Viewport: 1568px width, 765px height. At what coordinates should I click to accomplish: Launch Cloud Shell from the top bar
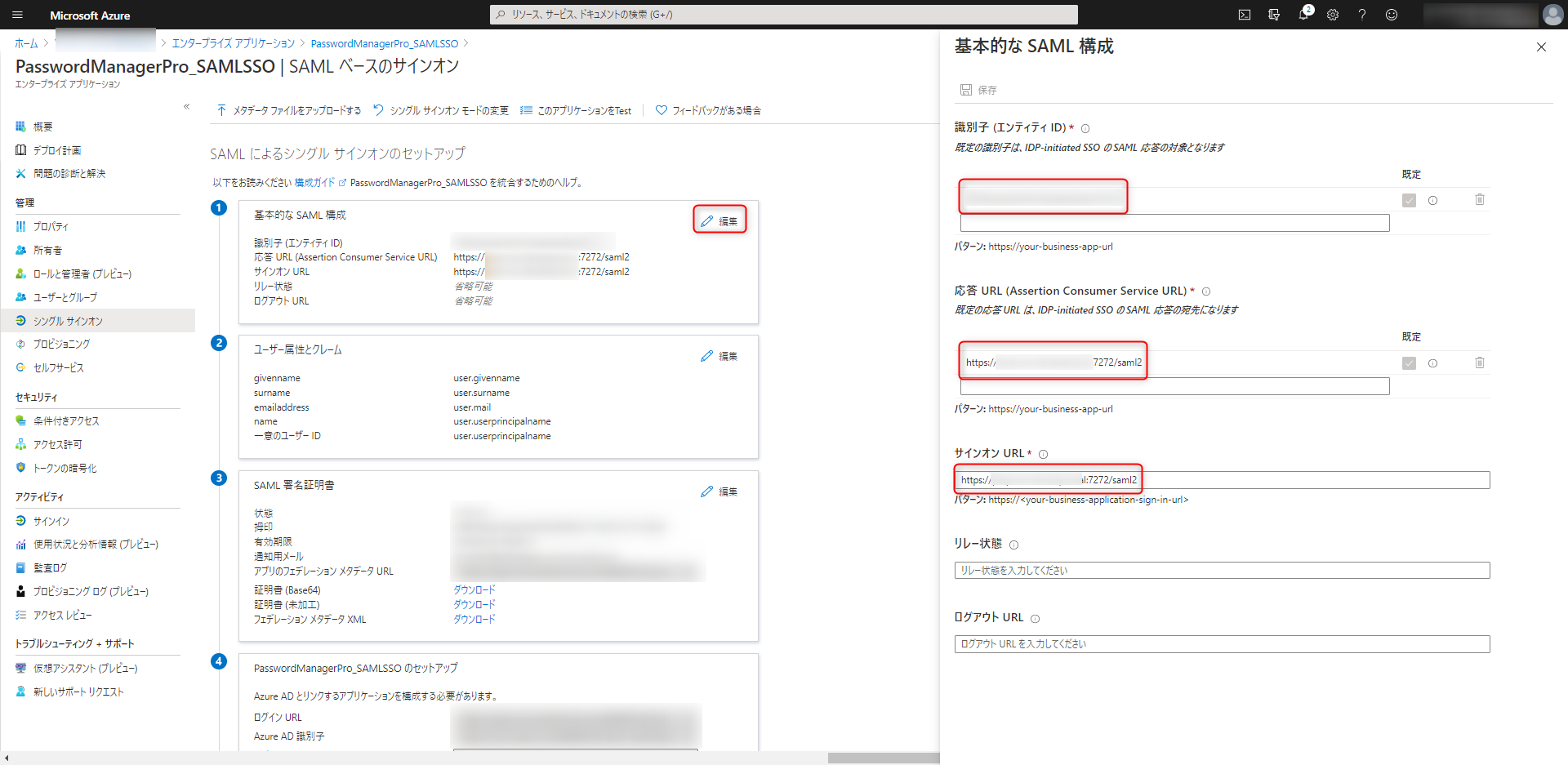coord(1245,15)
